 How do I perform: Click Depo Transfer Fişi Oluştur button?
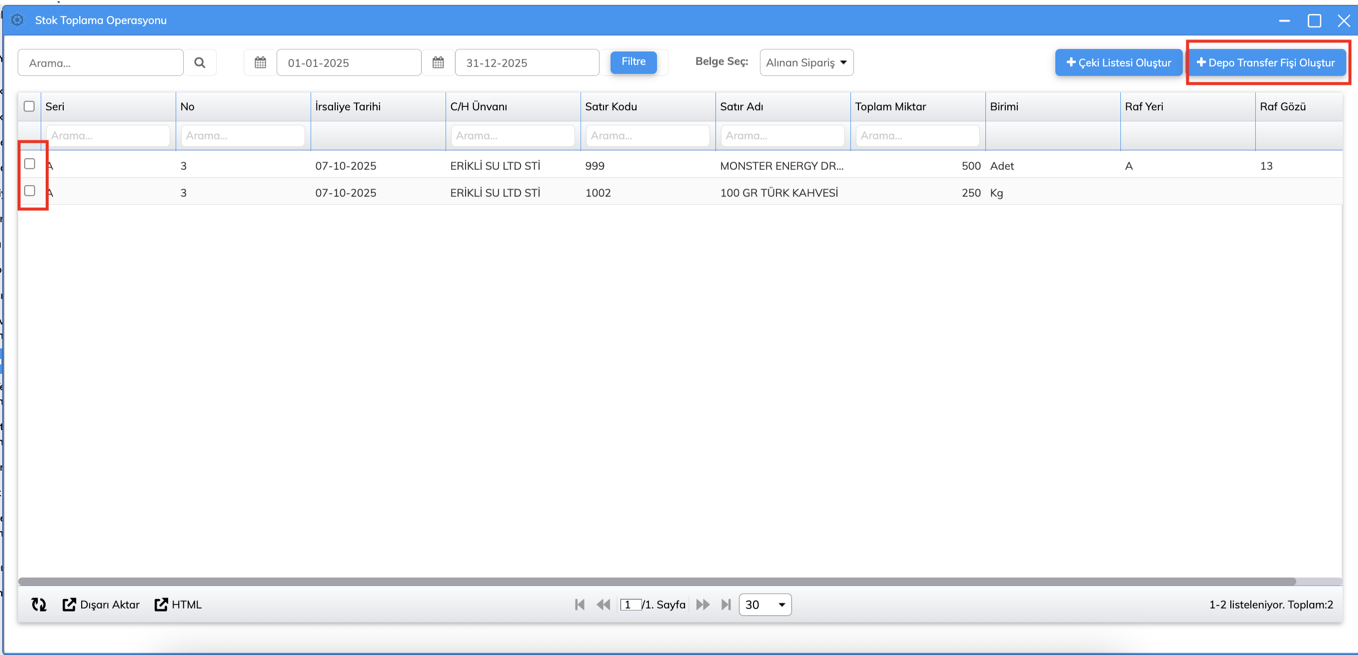point(1266,63)
